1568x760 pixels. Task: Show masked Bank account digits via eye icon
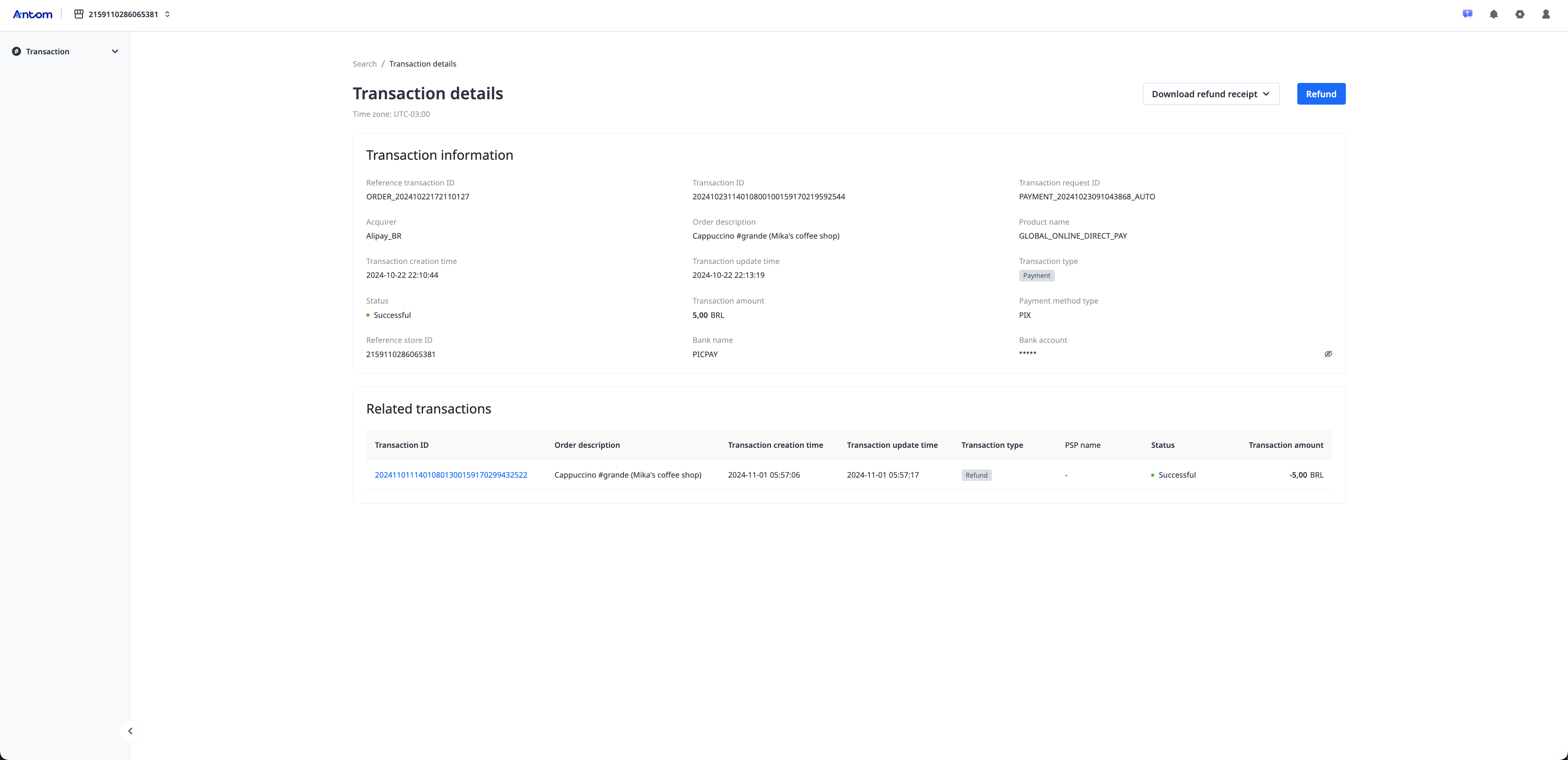tap(1329, 354)
